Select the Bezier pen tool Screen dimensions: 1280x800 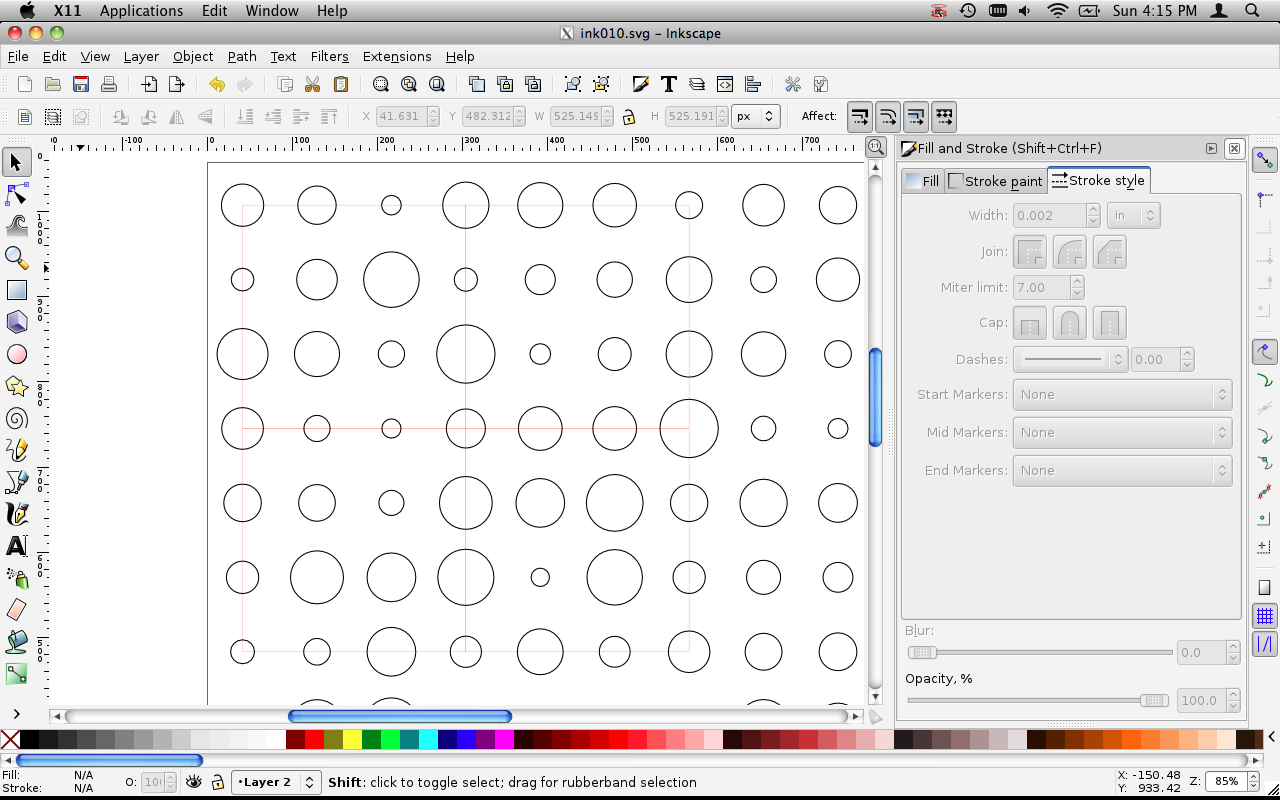pyautogui.click(x=16, y=482)
